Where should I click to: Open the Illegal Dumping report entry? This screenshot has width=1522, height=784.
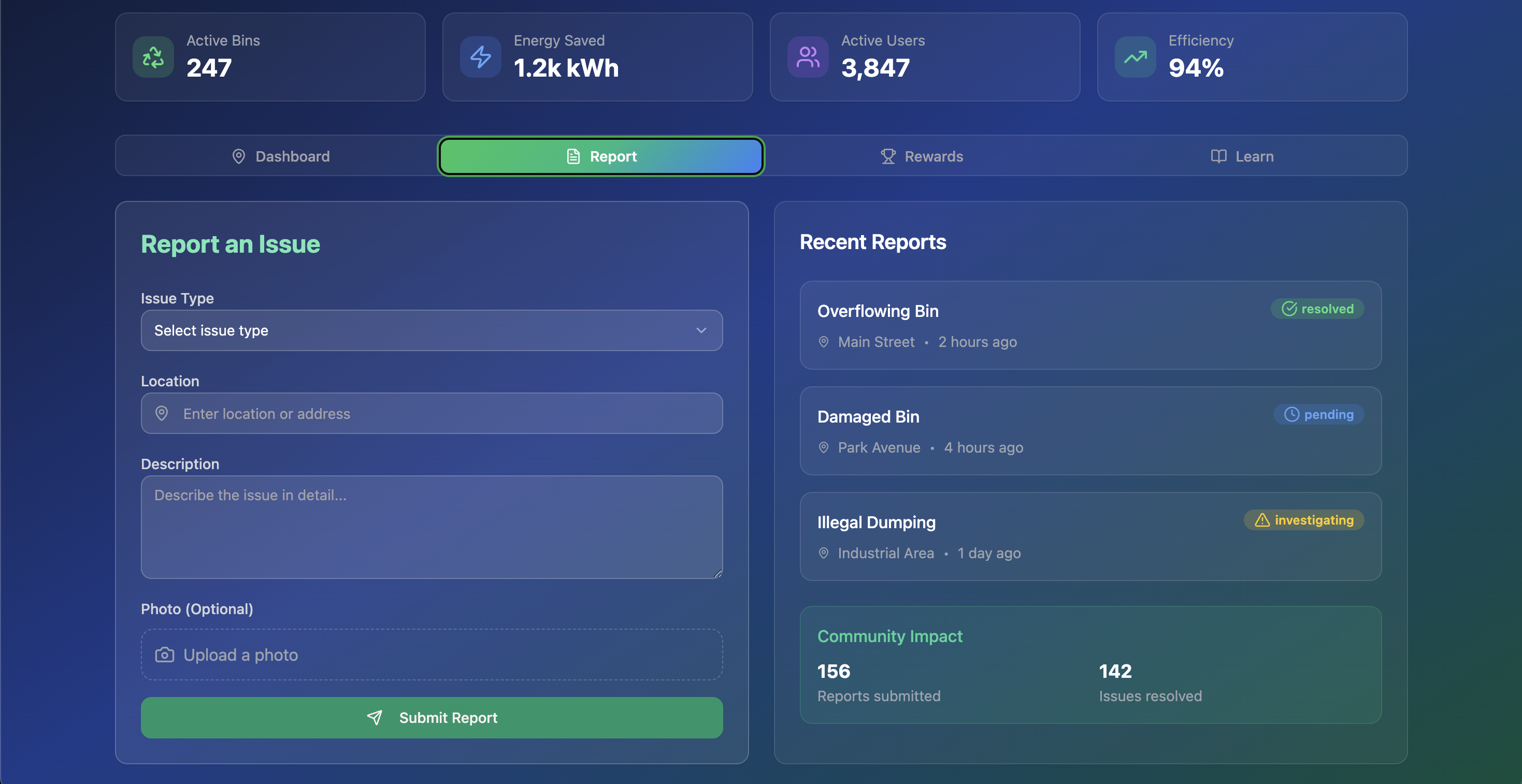click(1004, 536)
